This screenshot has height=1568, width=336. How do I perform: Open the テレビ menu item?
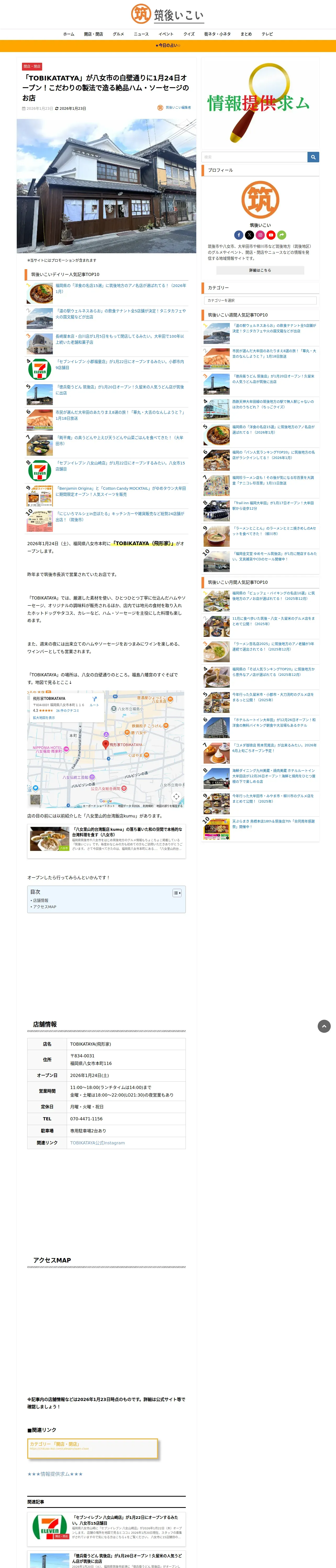point(267,34)
